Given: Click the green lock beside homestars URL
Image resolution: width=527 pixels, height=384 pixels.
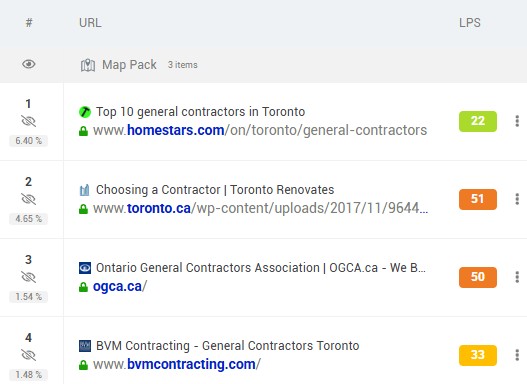Looking at the screenshot, I should (x=83, y=131).
